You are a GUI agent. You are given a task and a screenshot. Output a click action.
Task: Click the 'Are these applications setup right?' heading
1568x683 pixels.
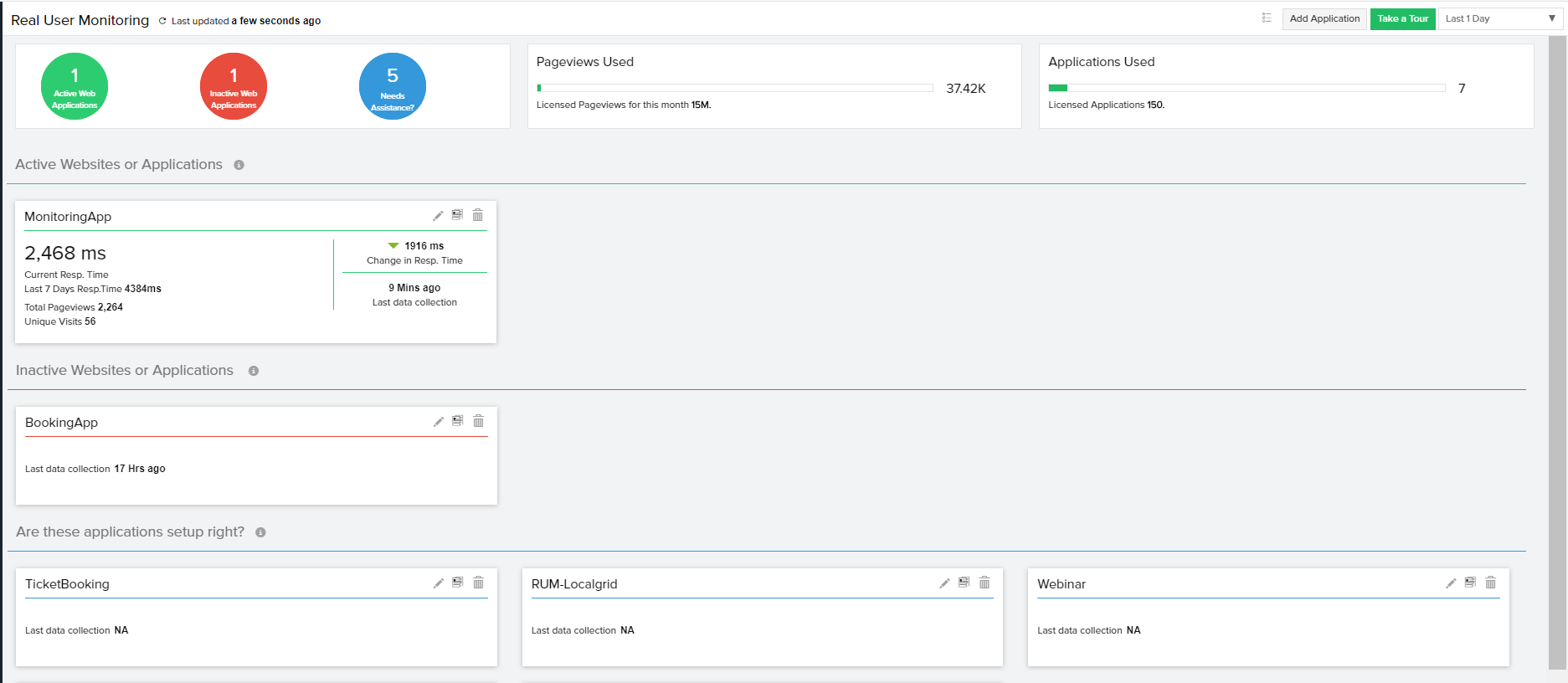coord(131,532)
